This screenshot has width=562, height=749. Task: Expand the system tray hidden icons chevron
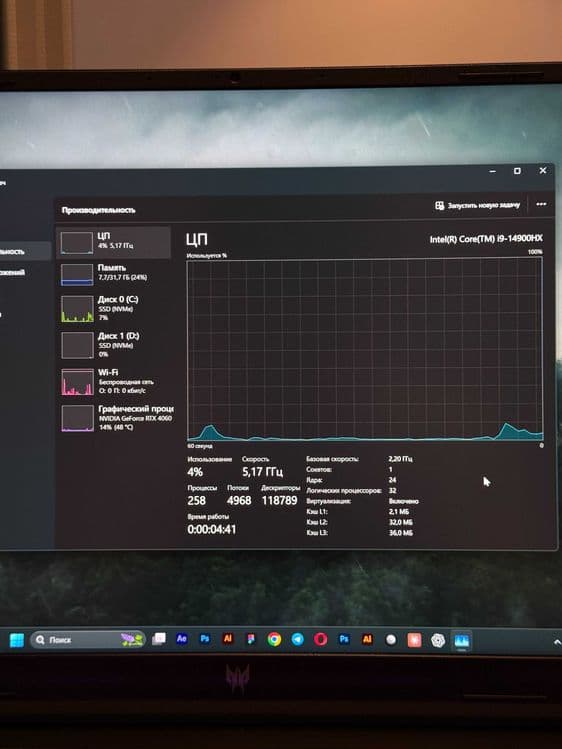(x=557, y=642)
